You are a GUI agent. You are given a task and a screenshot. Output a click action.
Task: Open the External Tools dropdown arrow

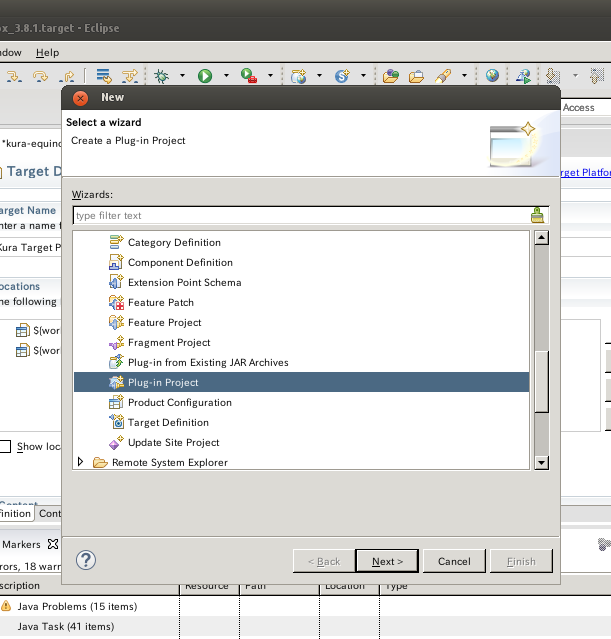click(270, 75)
